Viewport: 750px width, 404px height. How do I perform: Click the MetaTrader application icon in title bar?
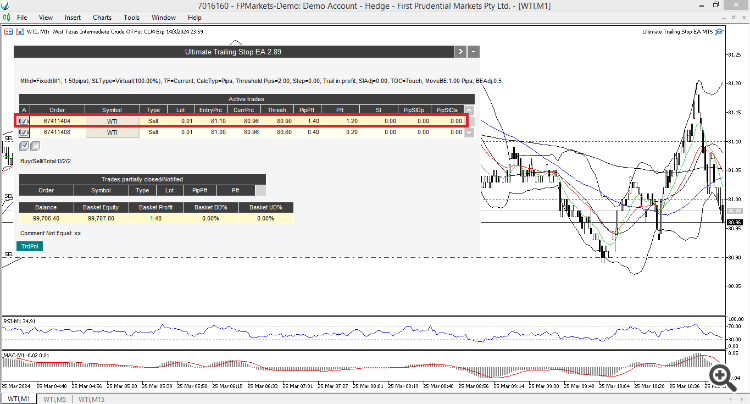coord(5,6)
